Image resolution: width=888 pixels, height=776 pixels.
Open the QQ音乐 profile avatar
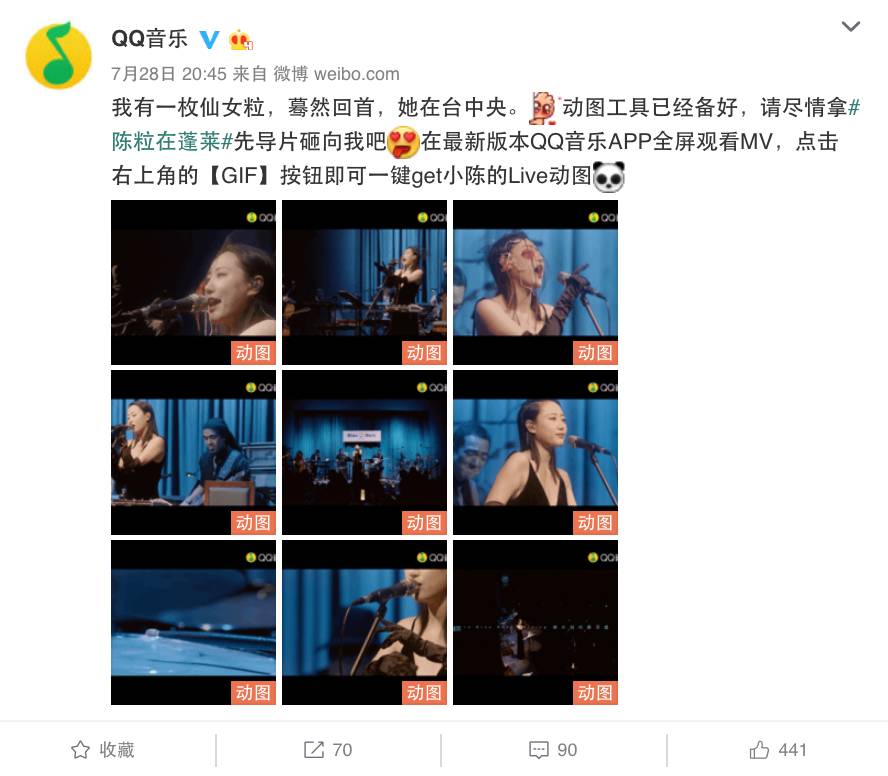click(58, 55)
